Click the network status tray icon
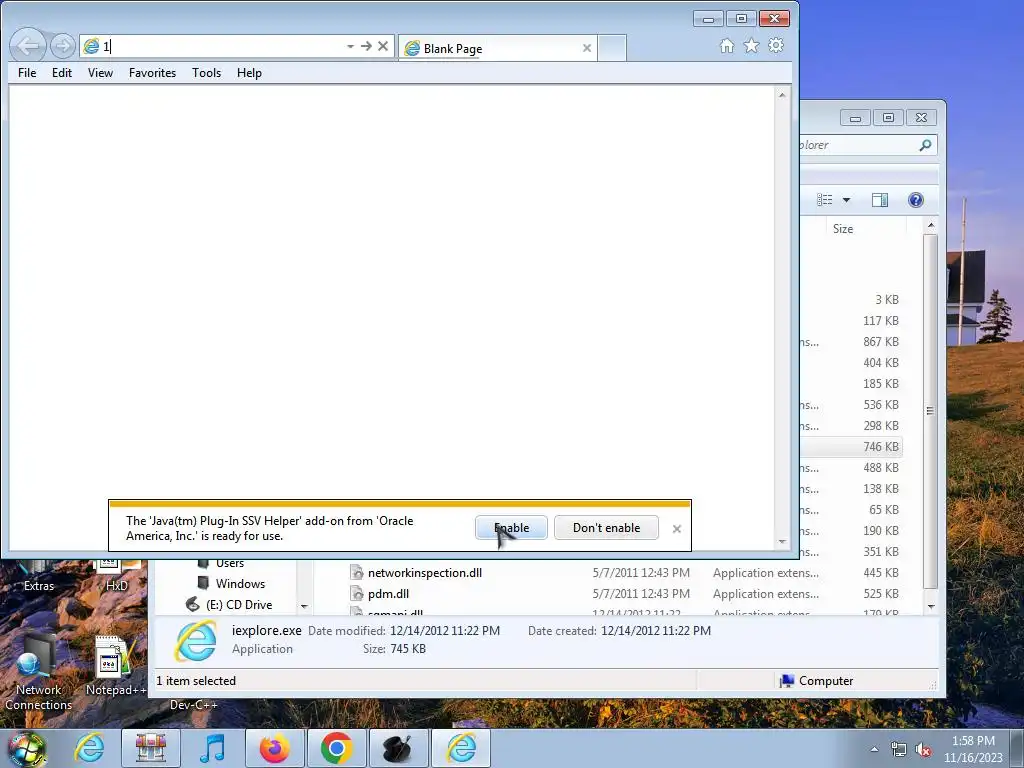The width and height of the screenshot is (1024, 768). coord(899,750)
